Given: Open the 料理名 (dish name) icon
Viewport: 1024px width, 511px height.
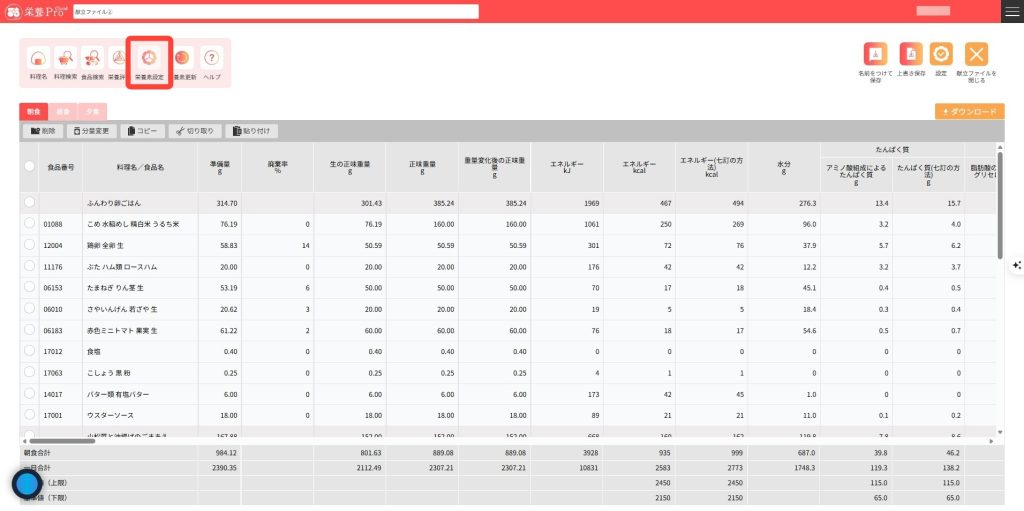Looking at the screenshot, I should (38, 62).
